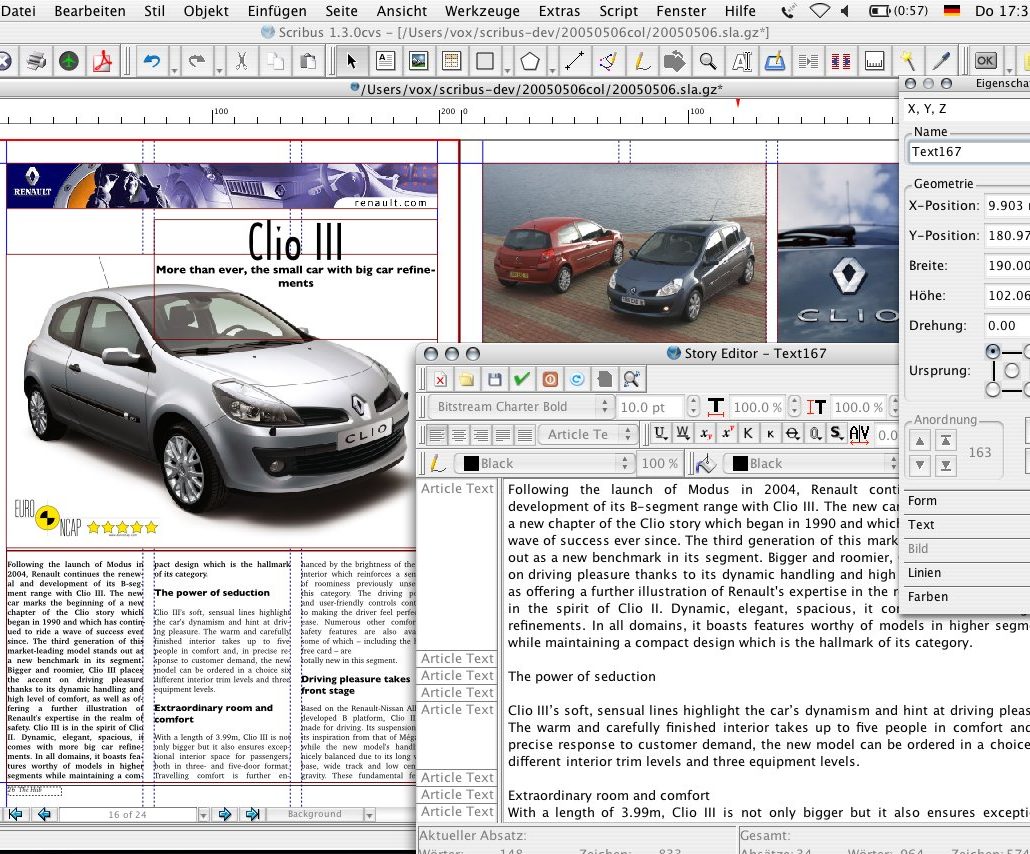1030x854 pixels.
Task: Open the Datei menu
Action: coord(18,11)
